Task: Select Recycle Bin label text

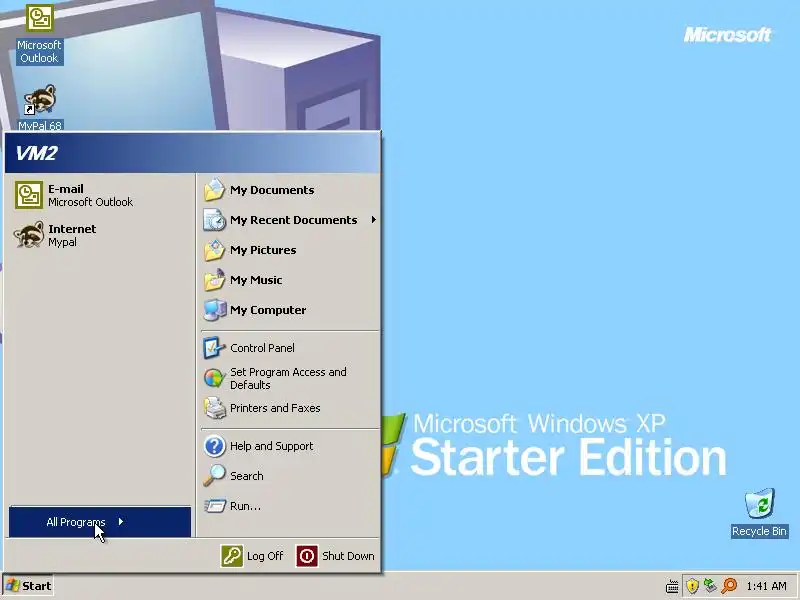Action: 759,531
